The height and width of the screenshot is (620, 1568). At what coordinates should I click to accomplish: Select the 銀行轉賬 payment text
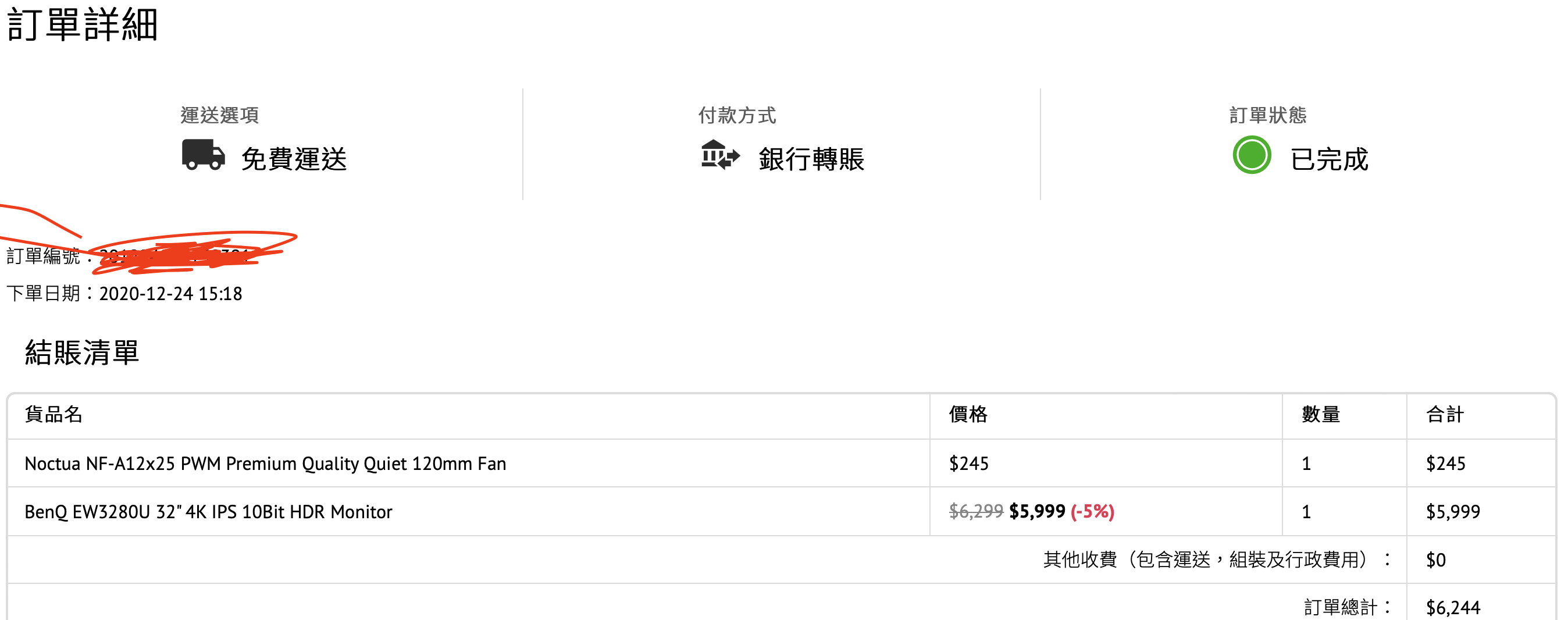tap(811, 159)
